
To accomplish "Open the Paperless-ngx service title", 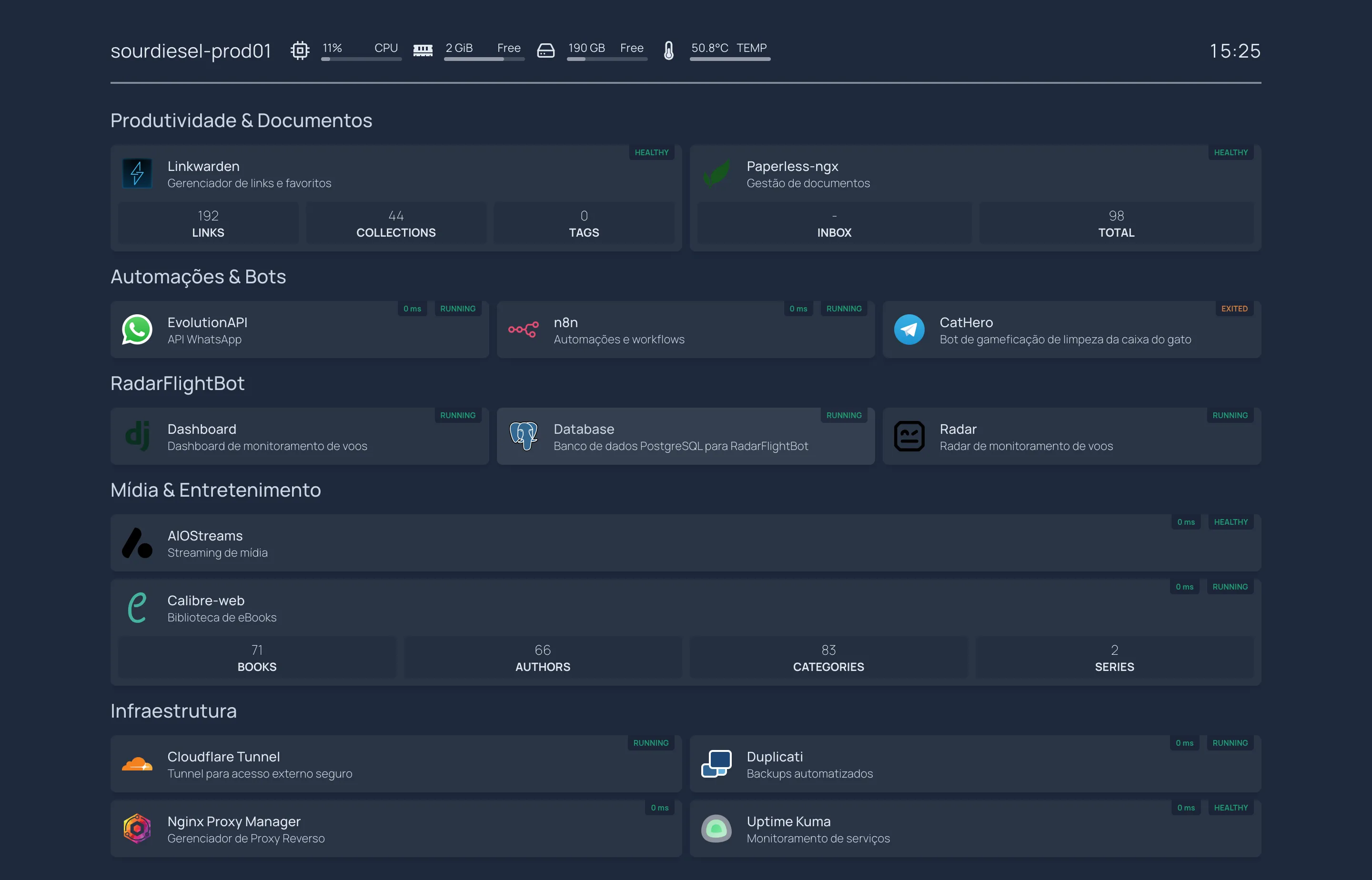I will (x=792, y=166).
